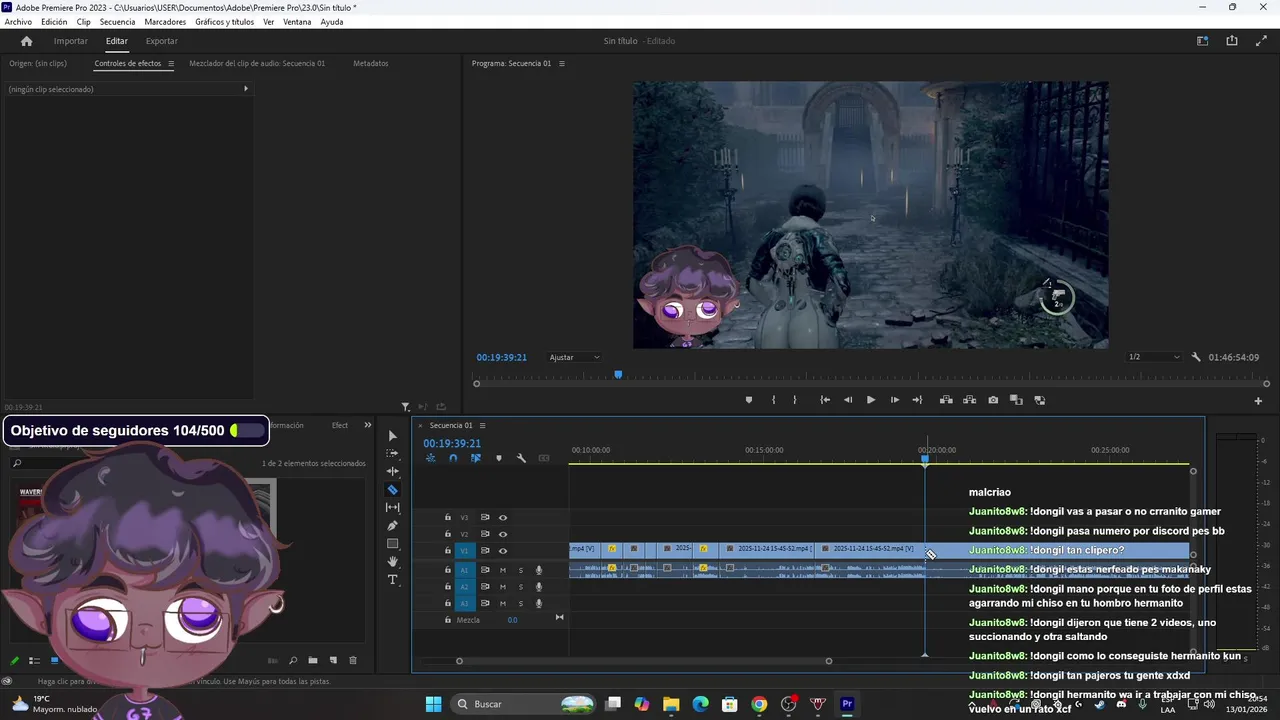This screenshot has height=720, width=1280.
Task: Select the Hand tool
Action: [x=392, y=562]
